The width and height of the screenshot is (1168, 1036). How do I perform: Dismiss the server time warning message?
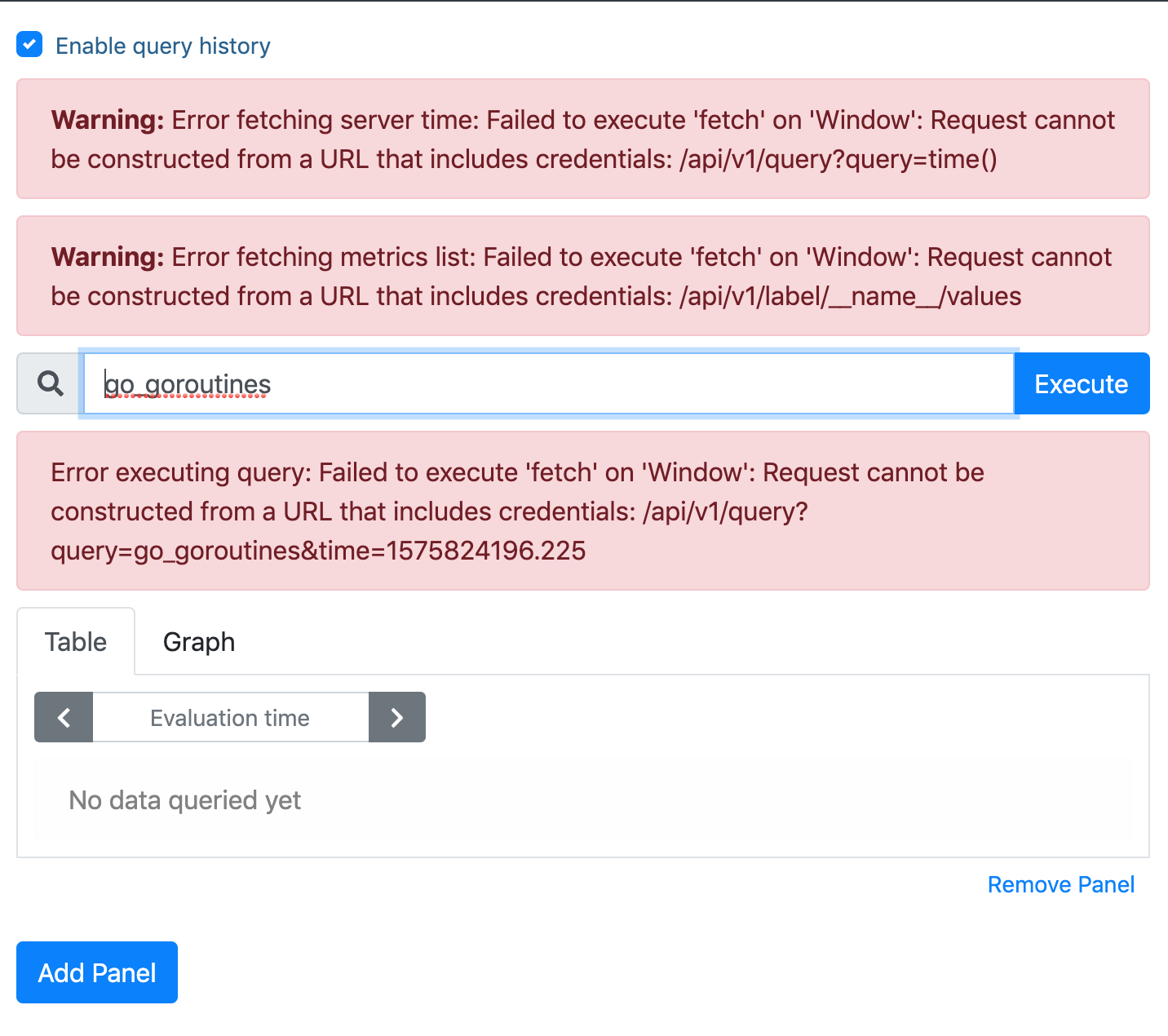582,139
